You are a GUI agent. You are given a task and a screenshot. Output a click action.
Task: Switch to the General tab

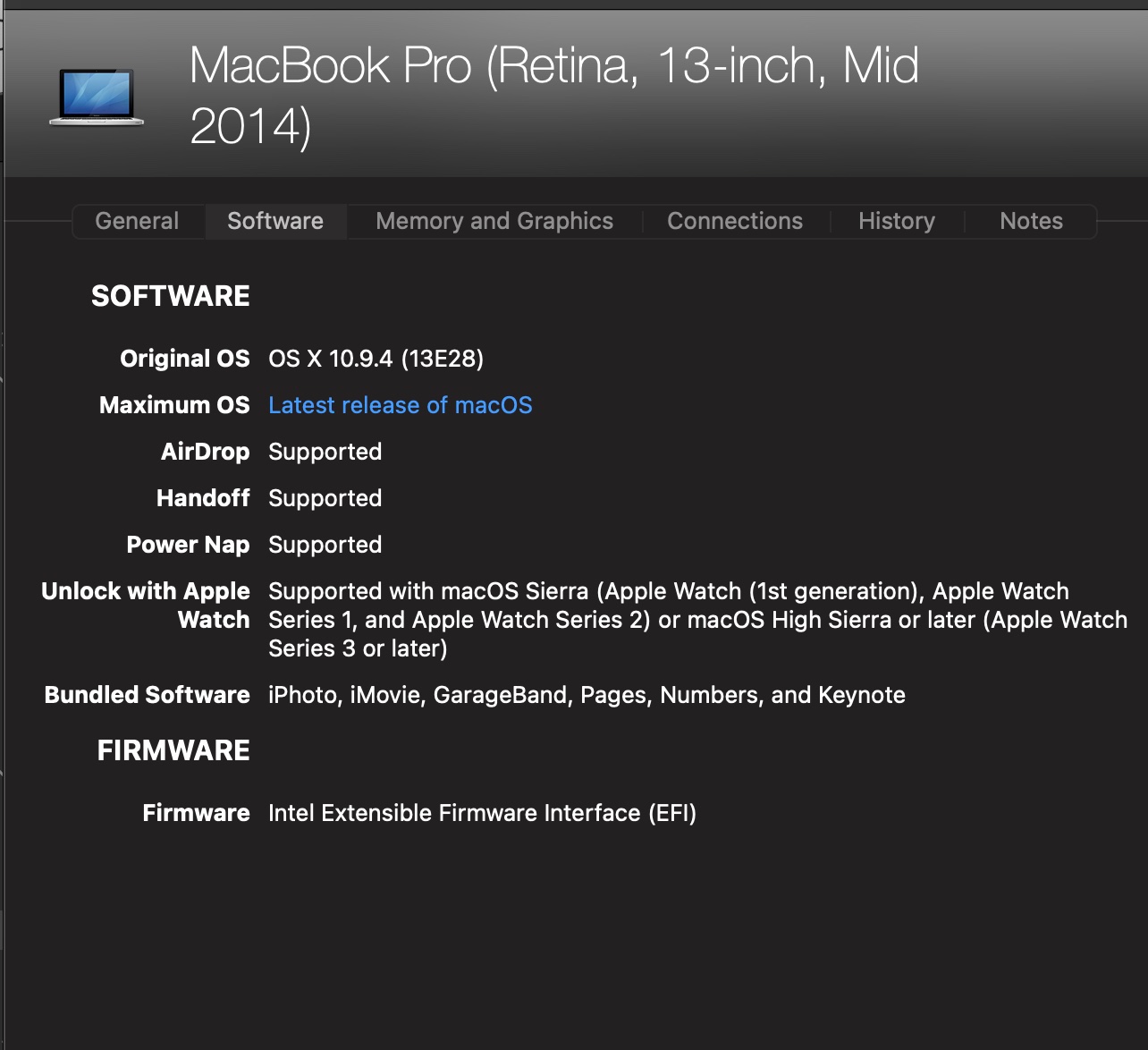click(137, 221)
